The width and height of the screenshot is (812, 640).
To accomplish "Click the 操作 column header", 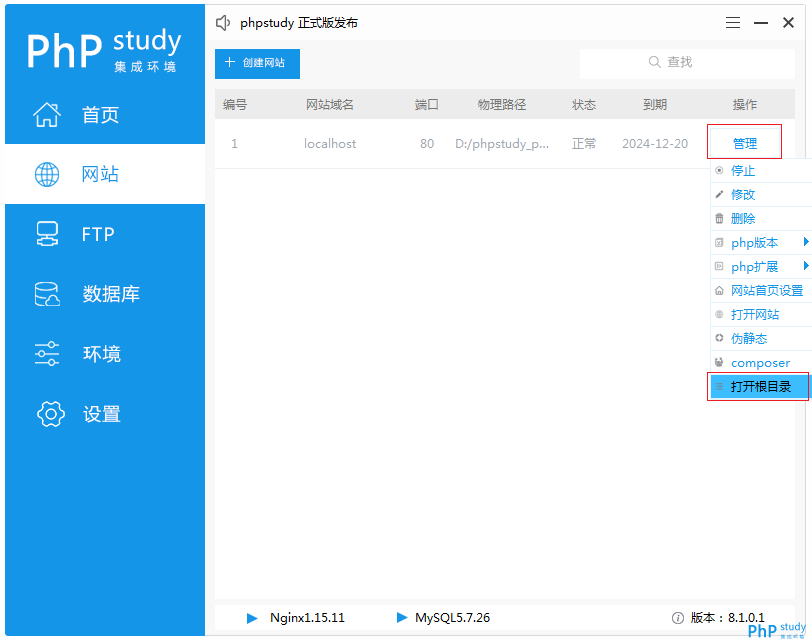I will pyautogui.click(x=745, y=105).
